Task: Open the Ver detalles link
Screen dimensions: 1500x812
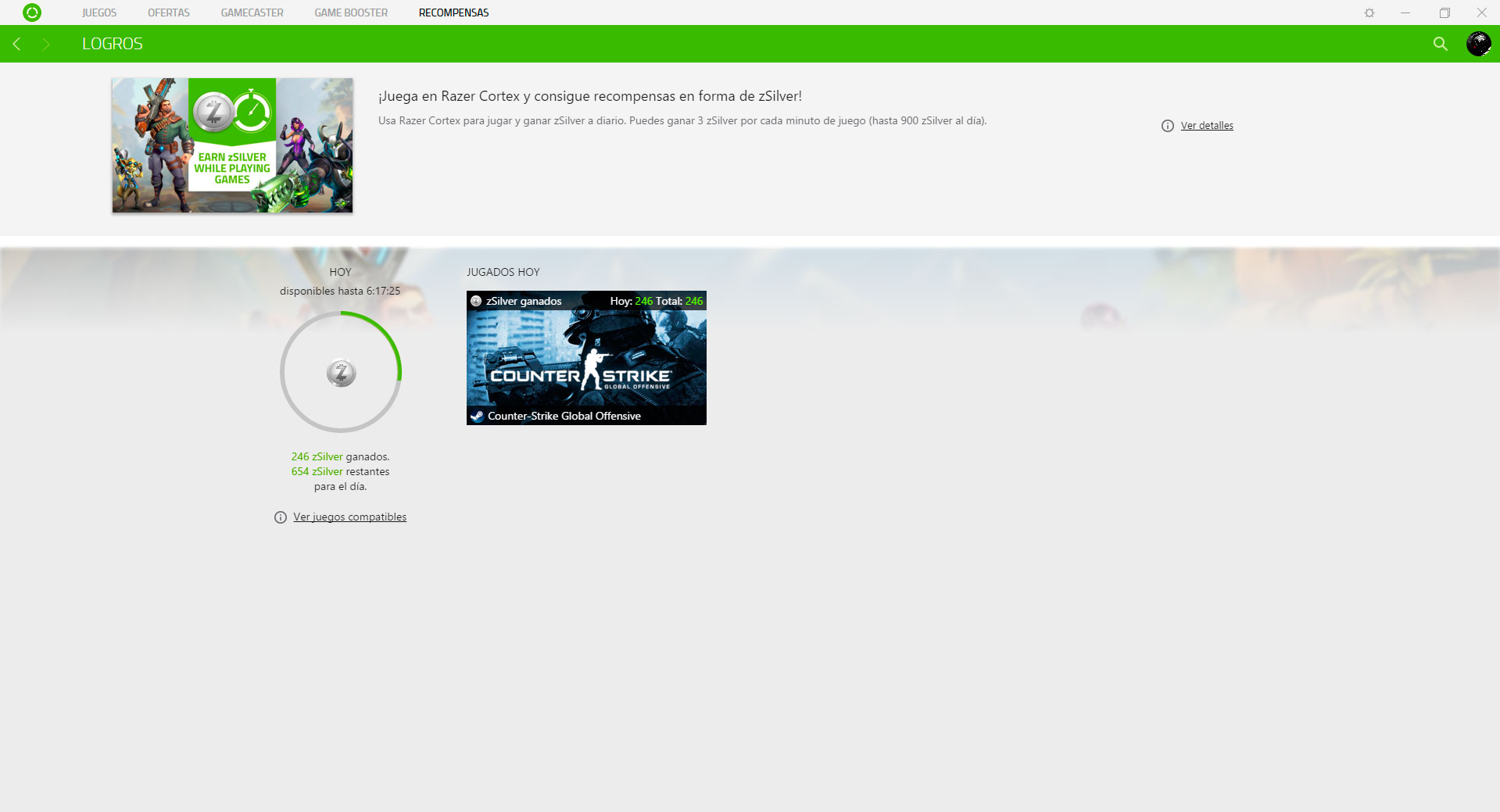Action: point(1207,126)
